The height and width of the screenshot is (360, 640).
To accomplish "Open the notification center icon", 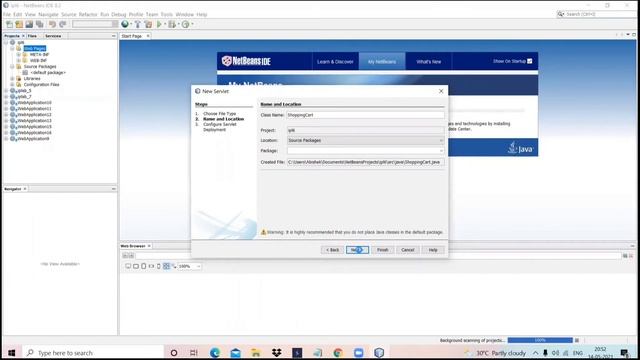I will (x=624, y=353).
